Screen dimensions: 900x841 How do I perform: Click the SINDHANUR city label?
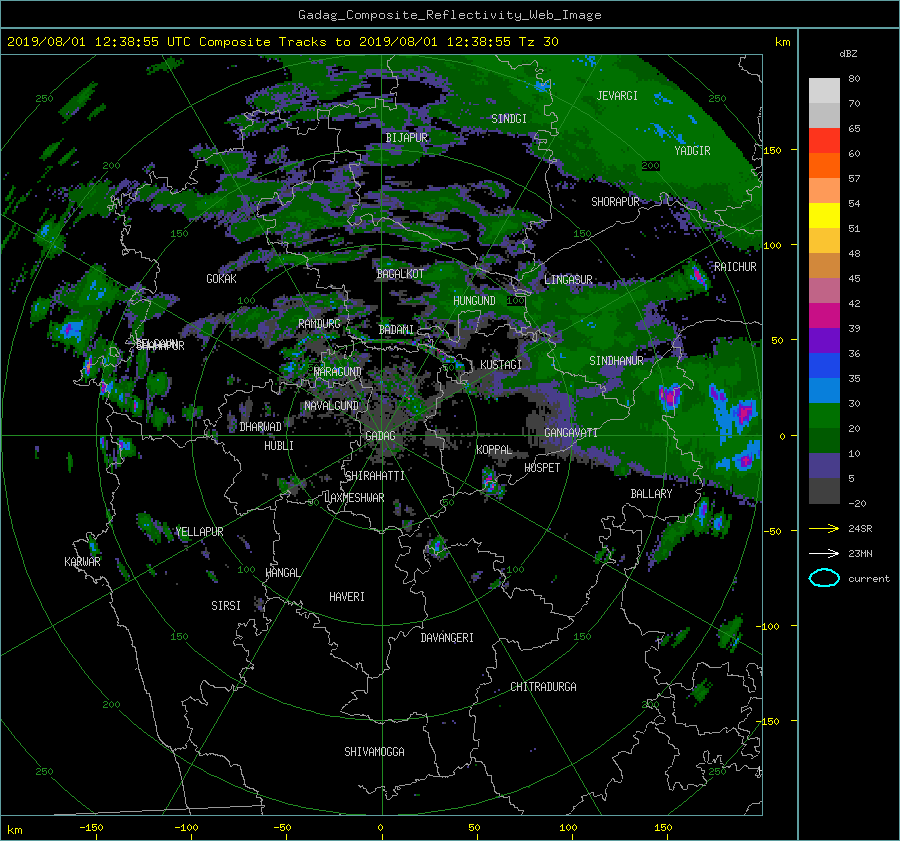[x=616, y=361]
